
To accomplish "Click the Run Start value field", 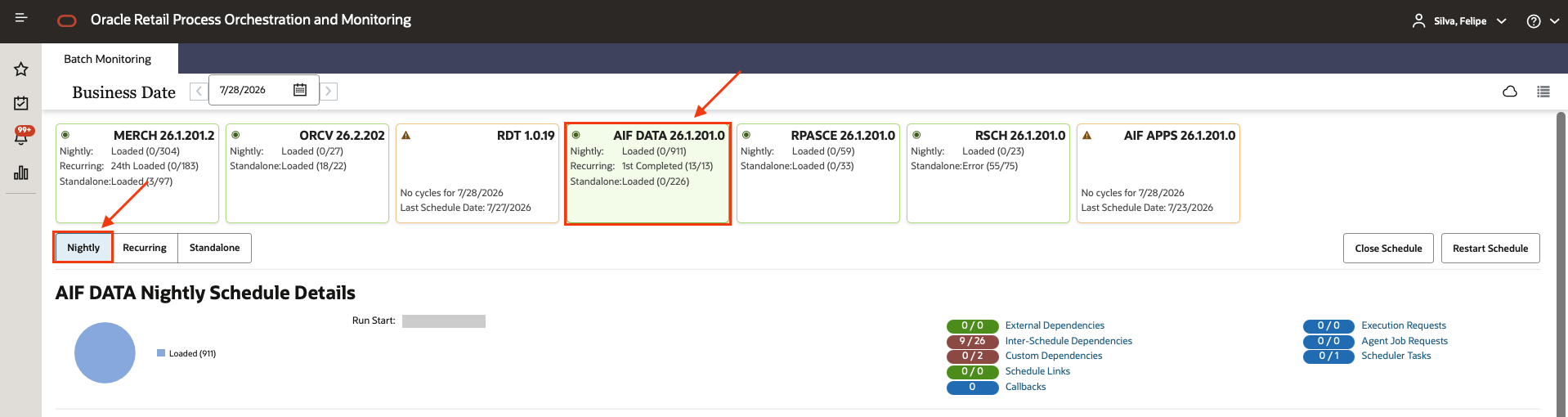I will point(444,321).
